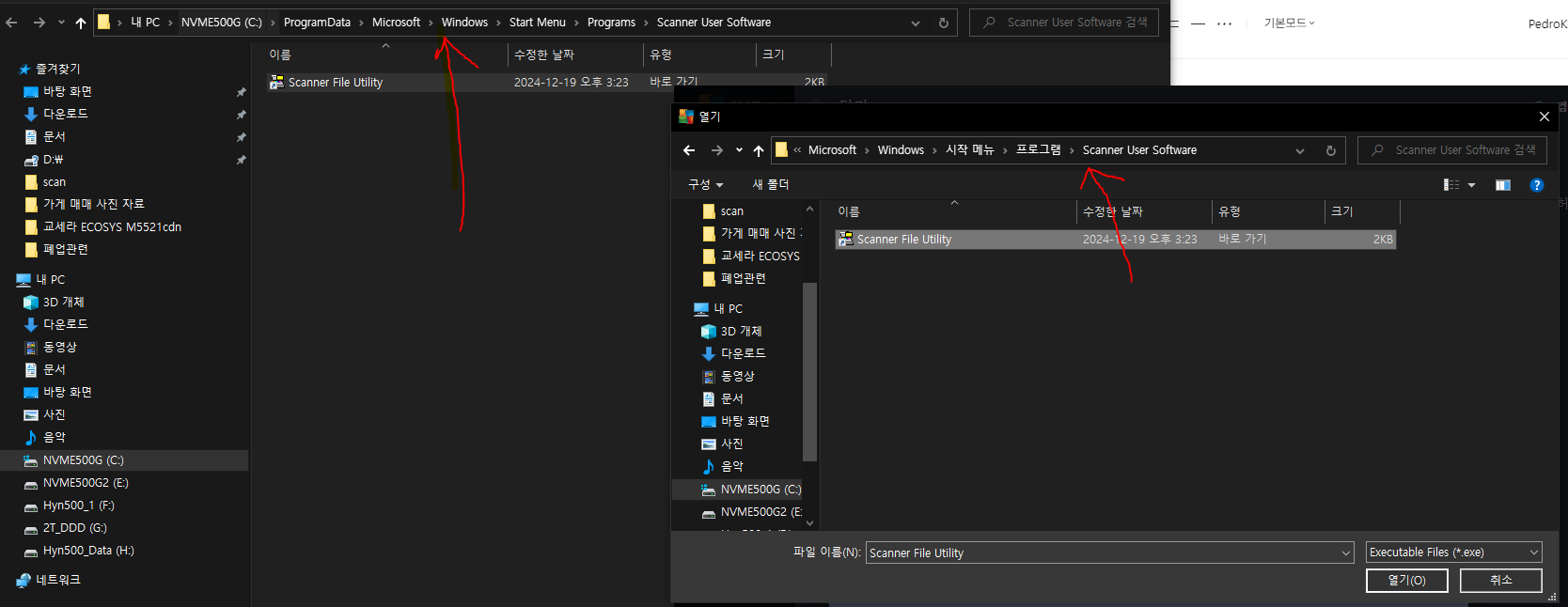This screenshot has height=607, width=1568.
Task: Select Programs in Explorer breadcrumb path
Action: tap(611, 23)
